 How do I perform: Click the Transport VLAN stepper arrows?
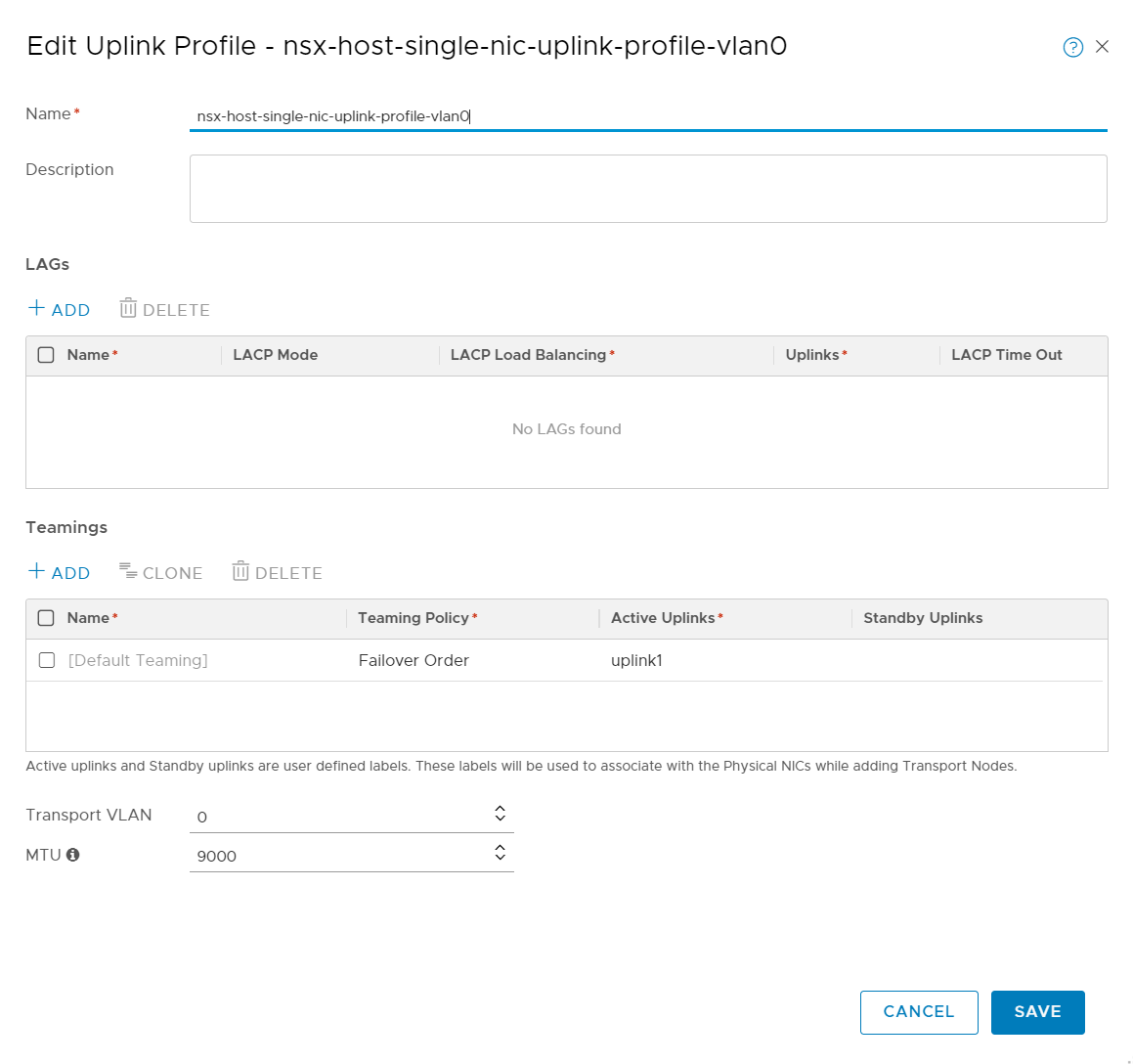[500, 814]
